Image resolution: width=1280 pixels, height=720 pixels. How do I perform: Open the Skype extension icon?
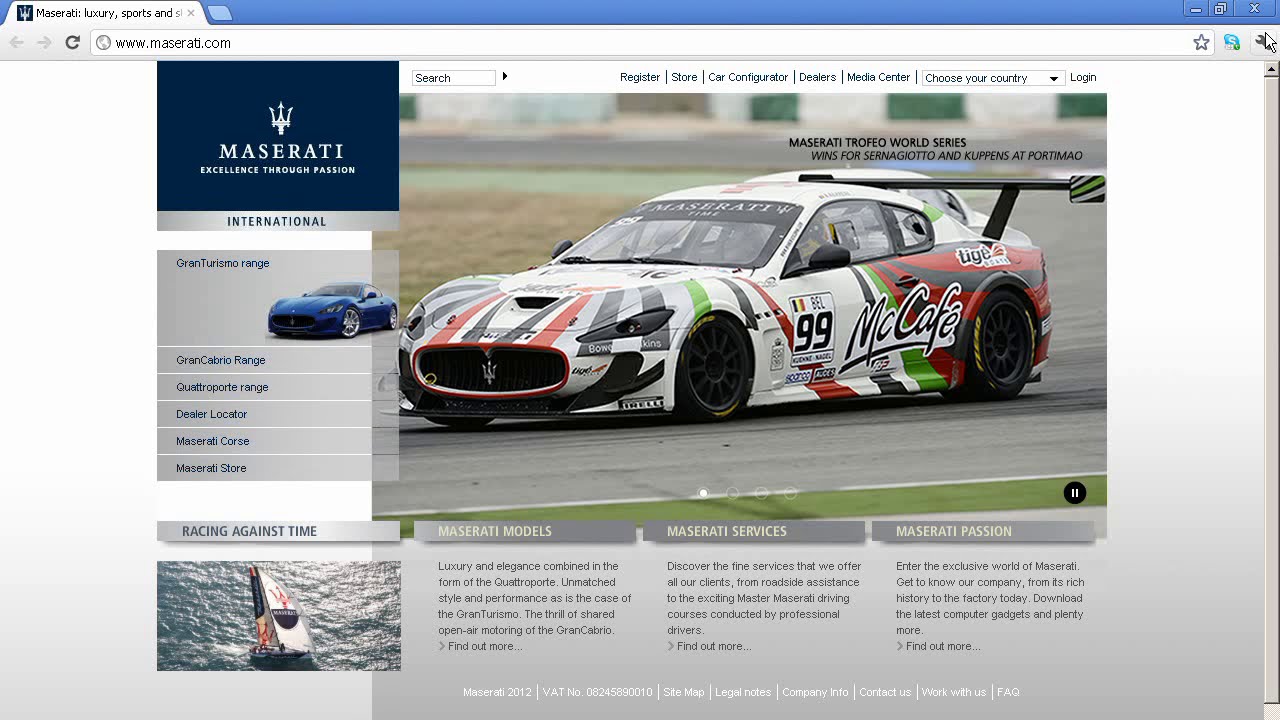tap(1232, 42)
